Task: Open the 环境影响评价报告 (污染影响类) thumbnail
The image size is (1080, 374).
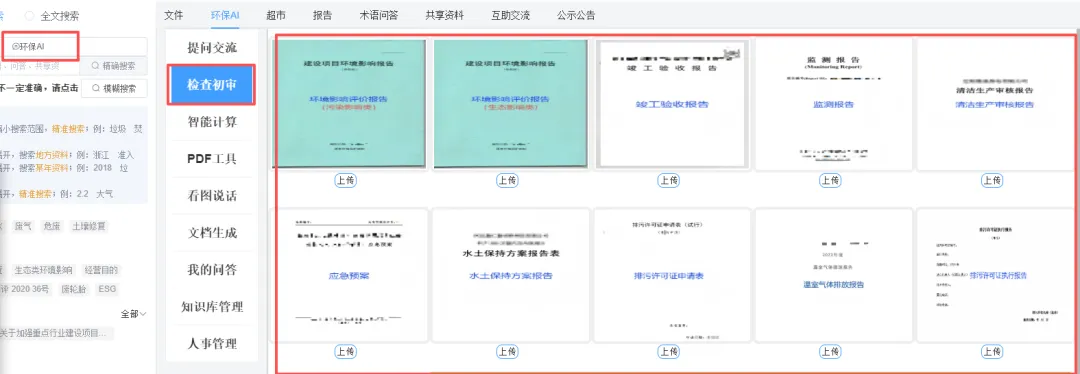Action: coord(349,103)
